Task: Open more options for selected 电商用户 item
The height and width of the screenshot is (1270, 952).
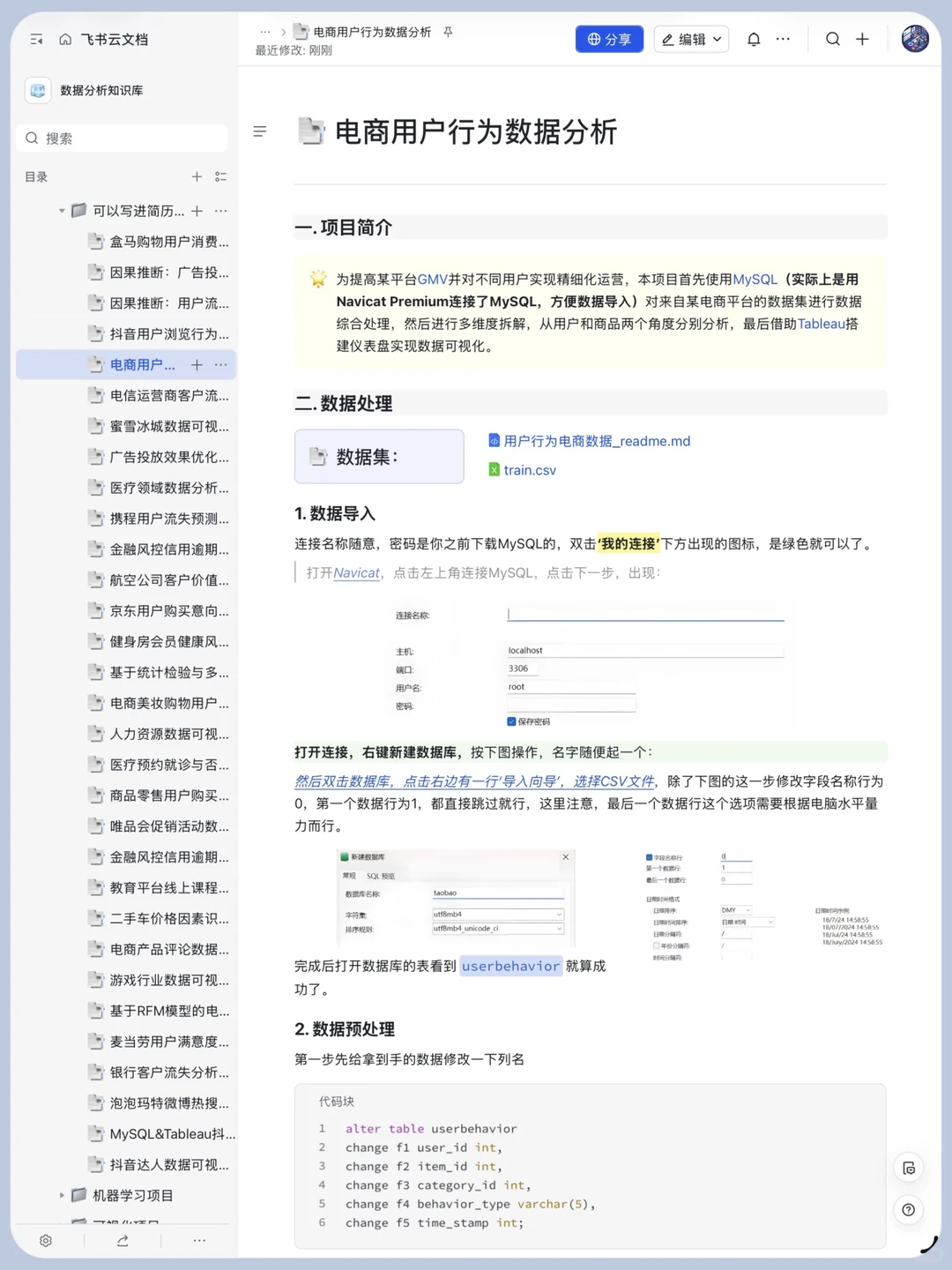Action: [x=221, y=365]
